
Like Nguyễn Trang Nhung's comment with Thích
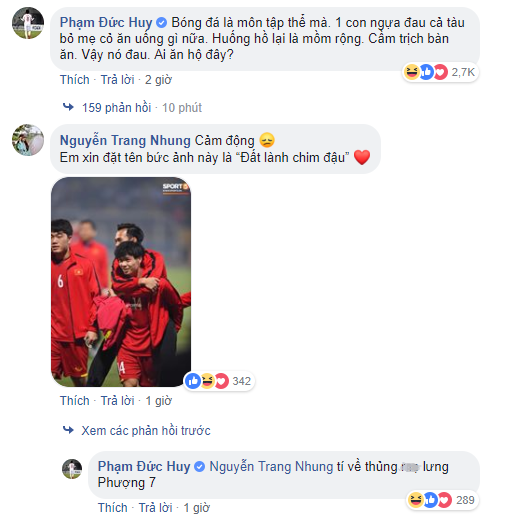[75, 401]
